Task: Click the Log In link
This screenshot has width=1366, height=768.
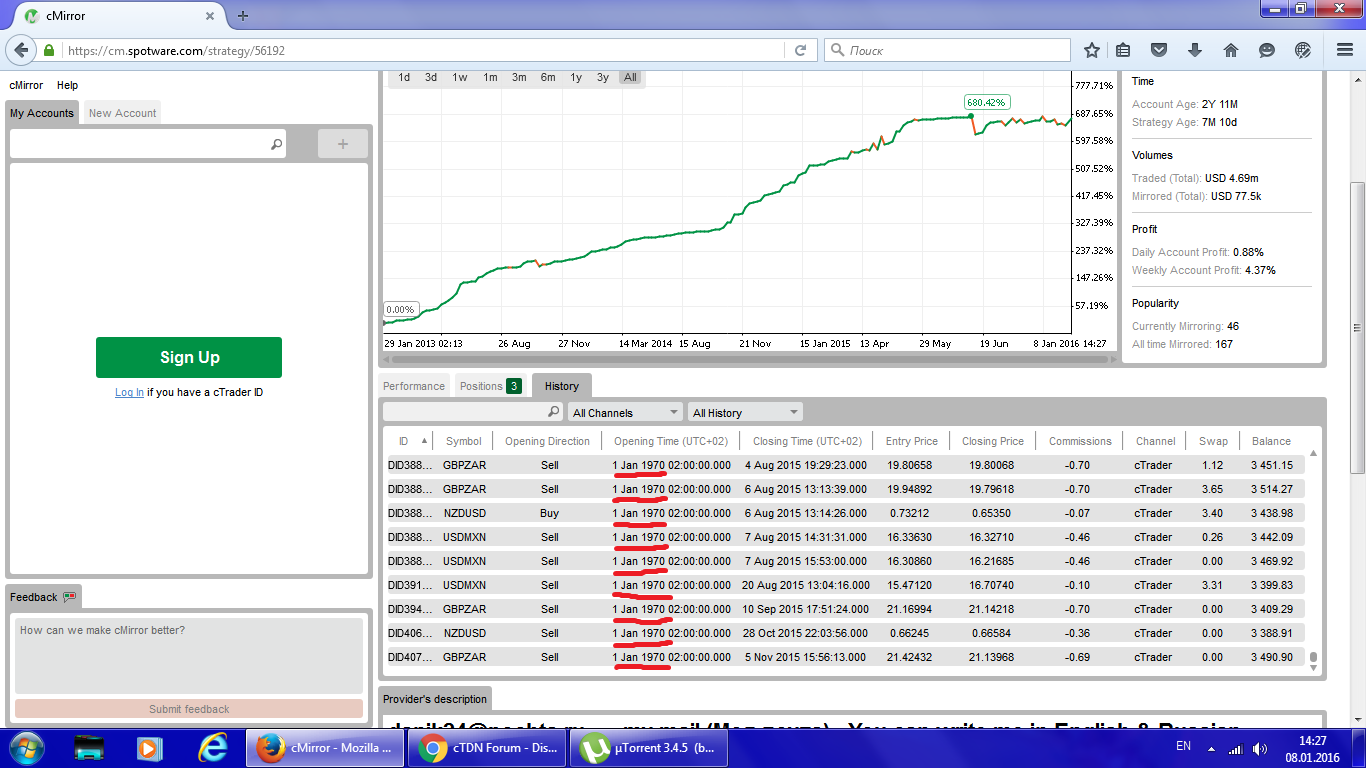Action: coord(129,392)
